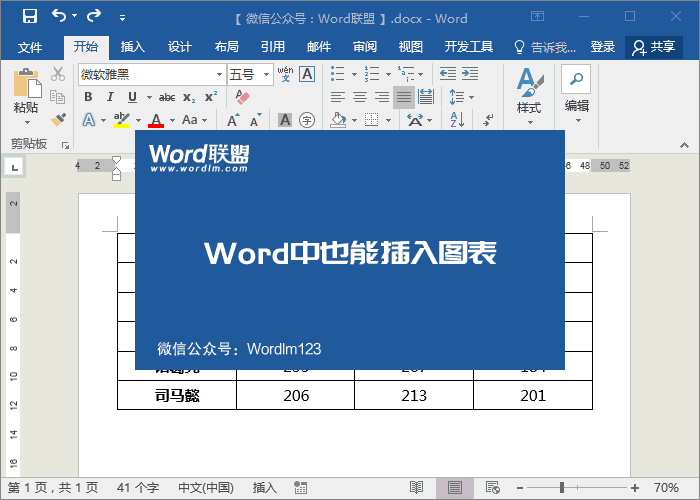Toggle superscript formatting
700x500 pixels.
point(211,96)
